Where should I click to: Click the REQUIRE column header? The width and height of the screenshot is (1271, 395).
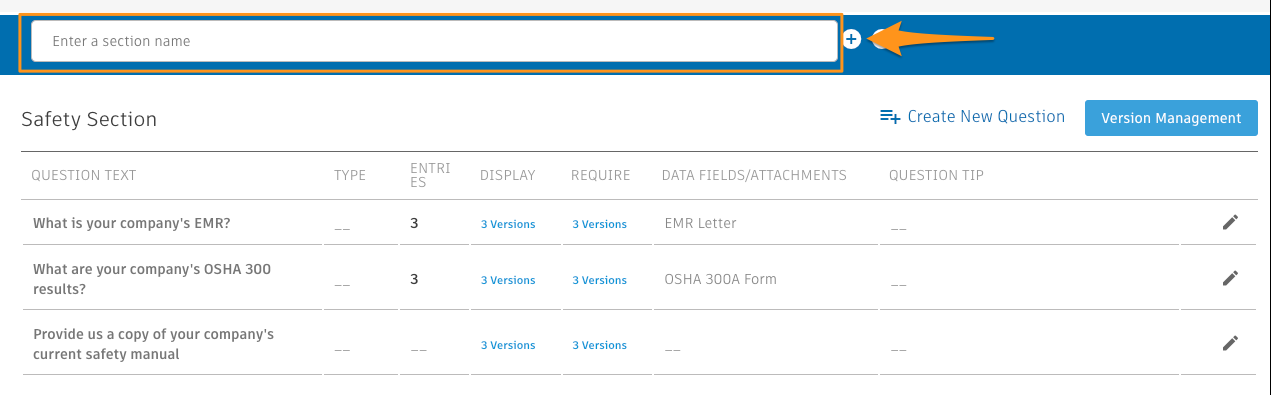601,175
